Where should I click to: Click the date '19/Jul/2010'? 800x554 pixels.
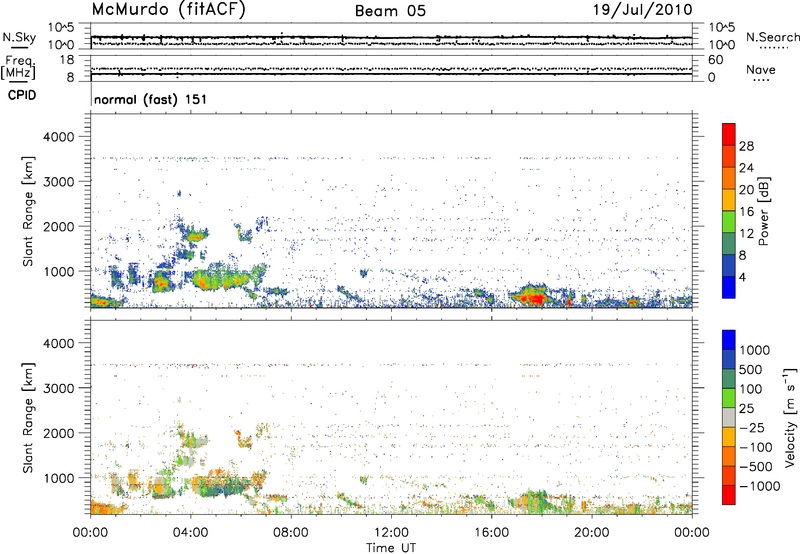pyautogui.click(x=642, y=10)
